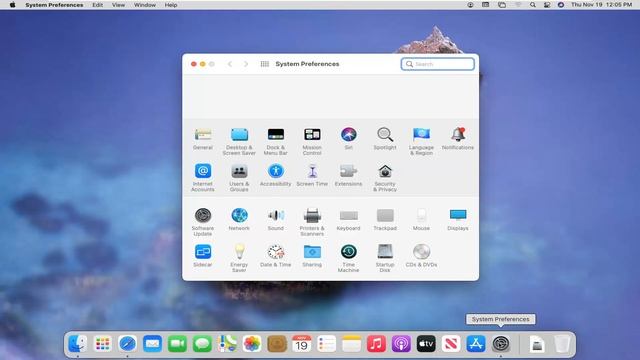Open Mail from the Dock
The image size is (640, 360).
(x=152, y=344)
